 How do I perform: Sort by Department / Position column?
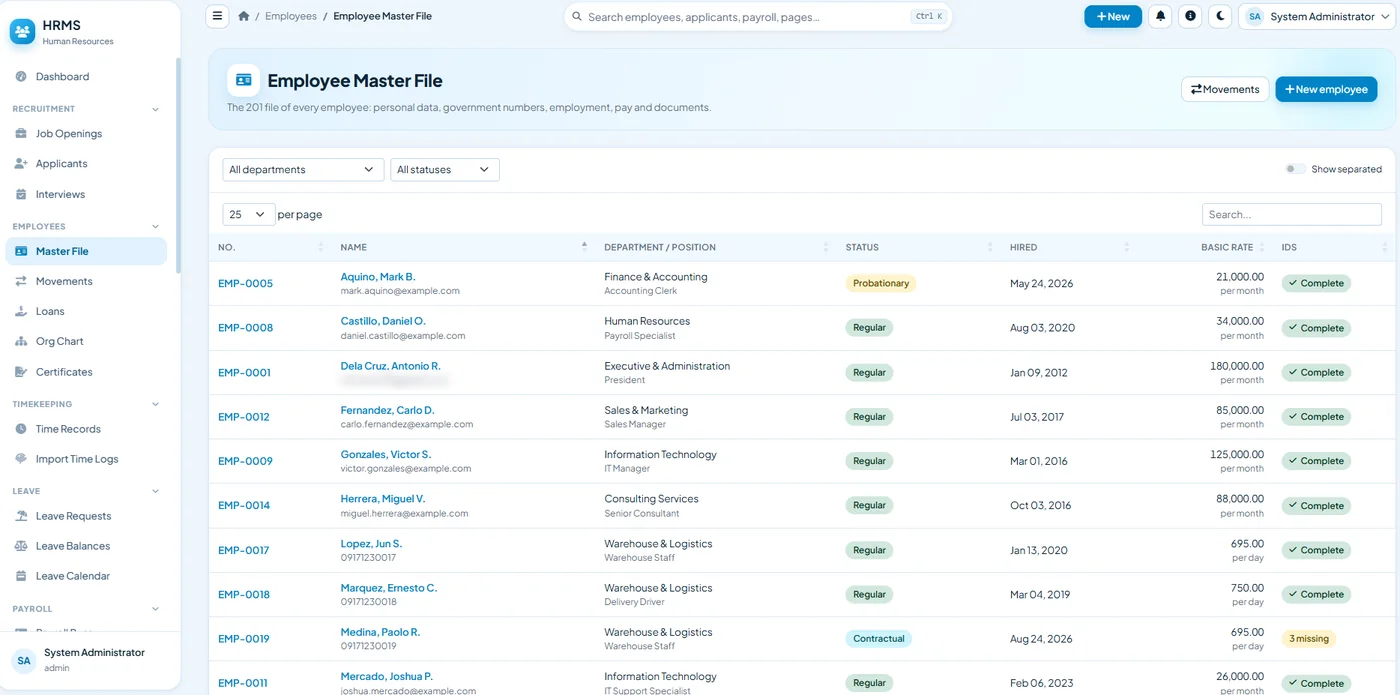[717, 247]
